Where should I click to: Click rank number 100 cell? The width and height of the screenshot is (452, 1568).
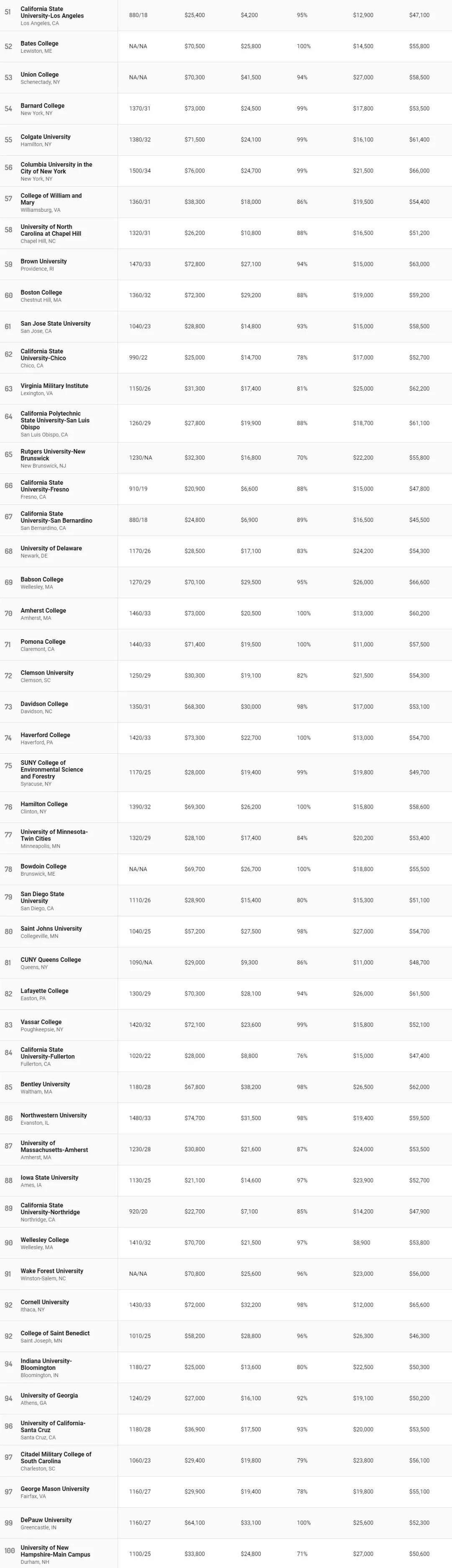[9, 1551]
